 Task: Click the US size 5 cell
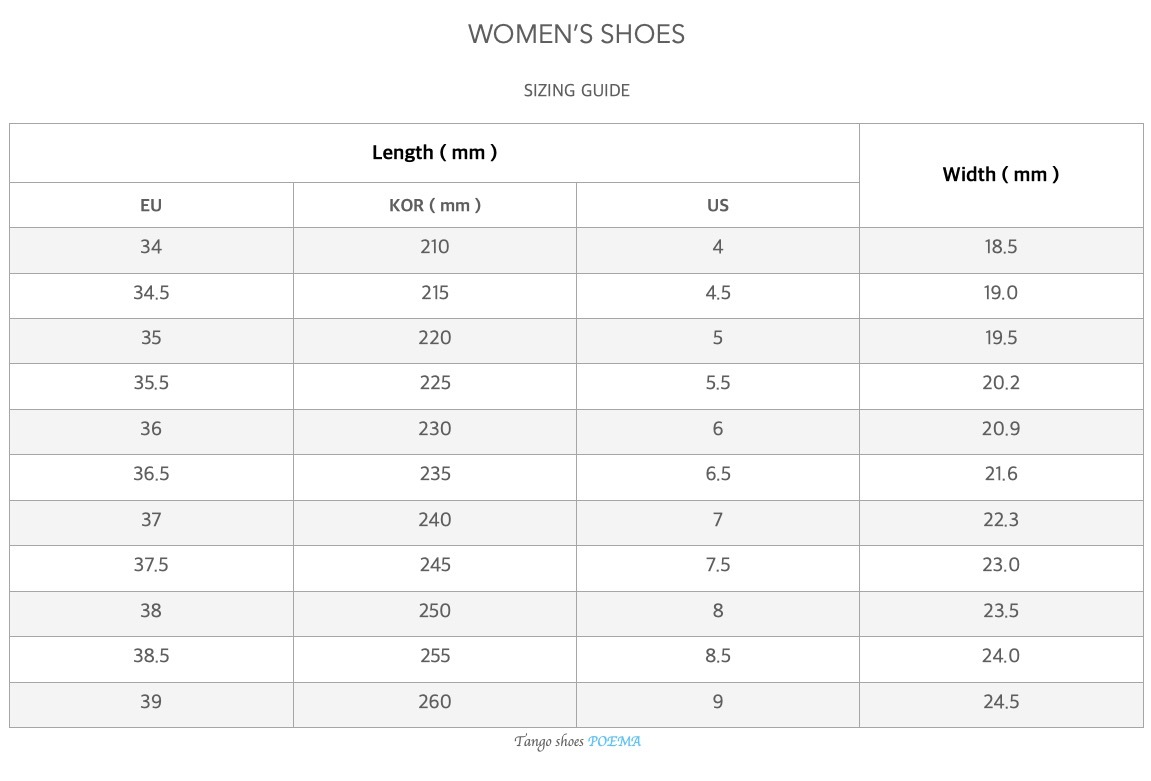[x=717, y=338]
